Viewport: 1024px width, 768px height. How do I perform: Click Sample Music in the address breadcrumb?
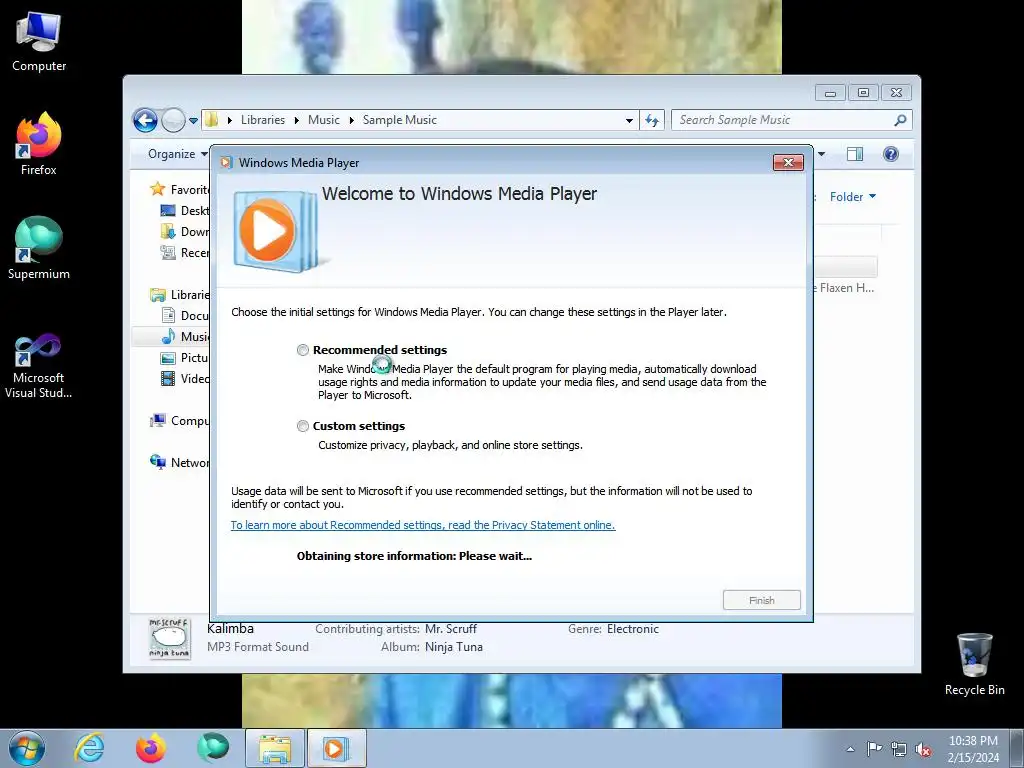[400, 120]
